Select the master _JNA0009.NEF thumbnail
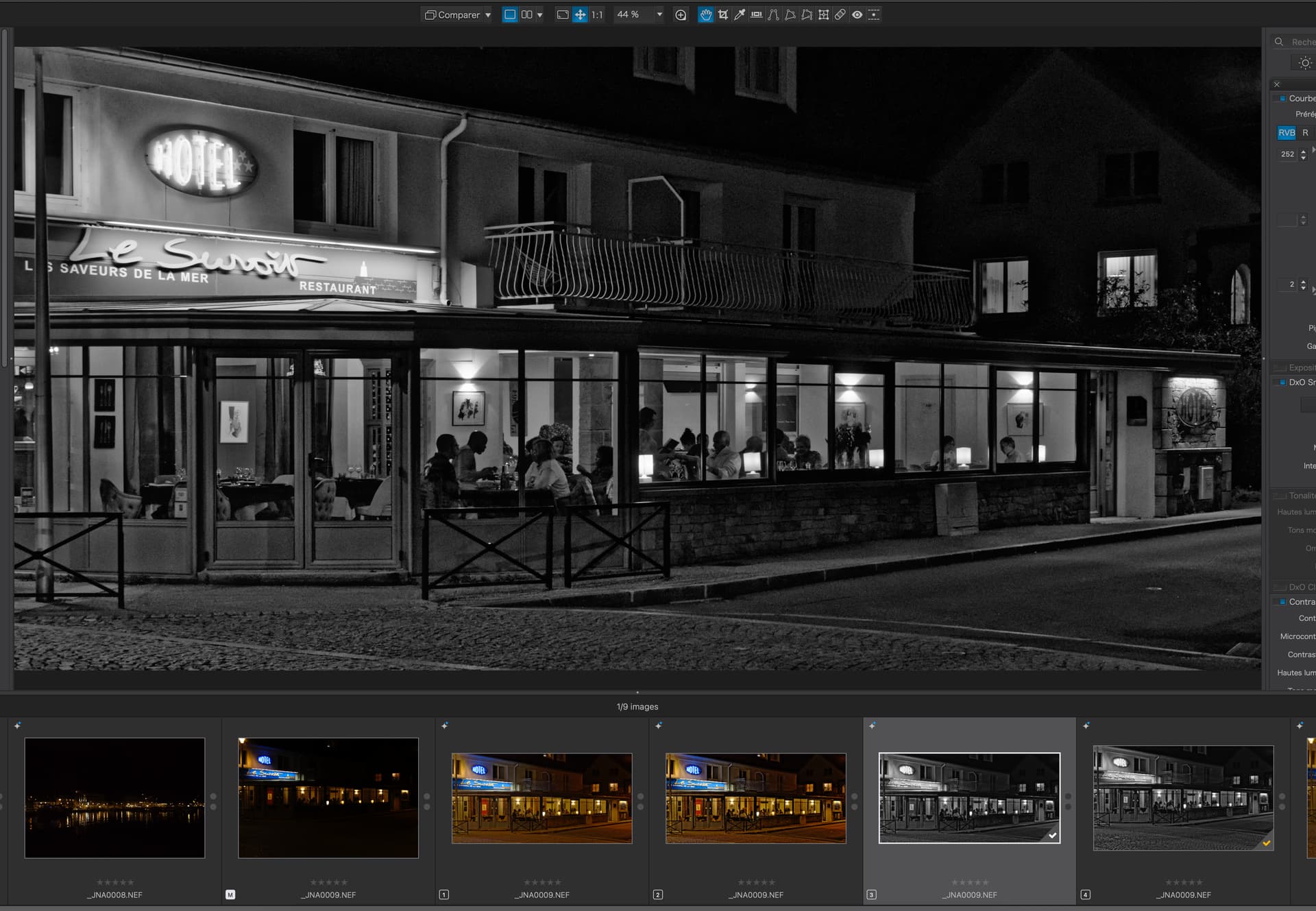1316x911 pixels. [x=328, y=798]
